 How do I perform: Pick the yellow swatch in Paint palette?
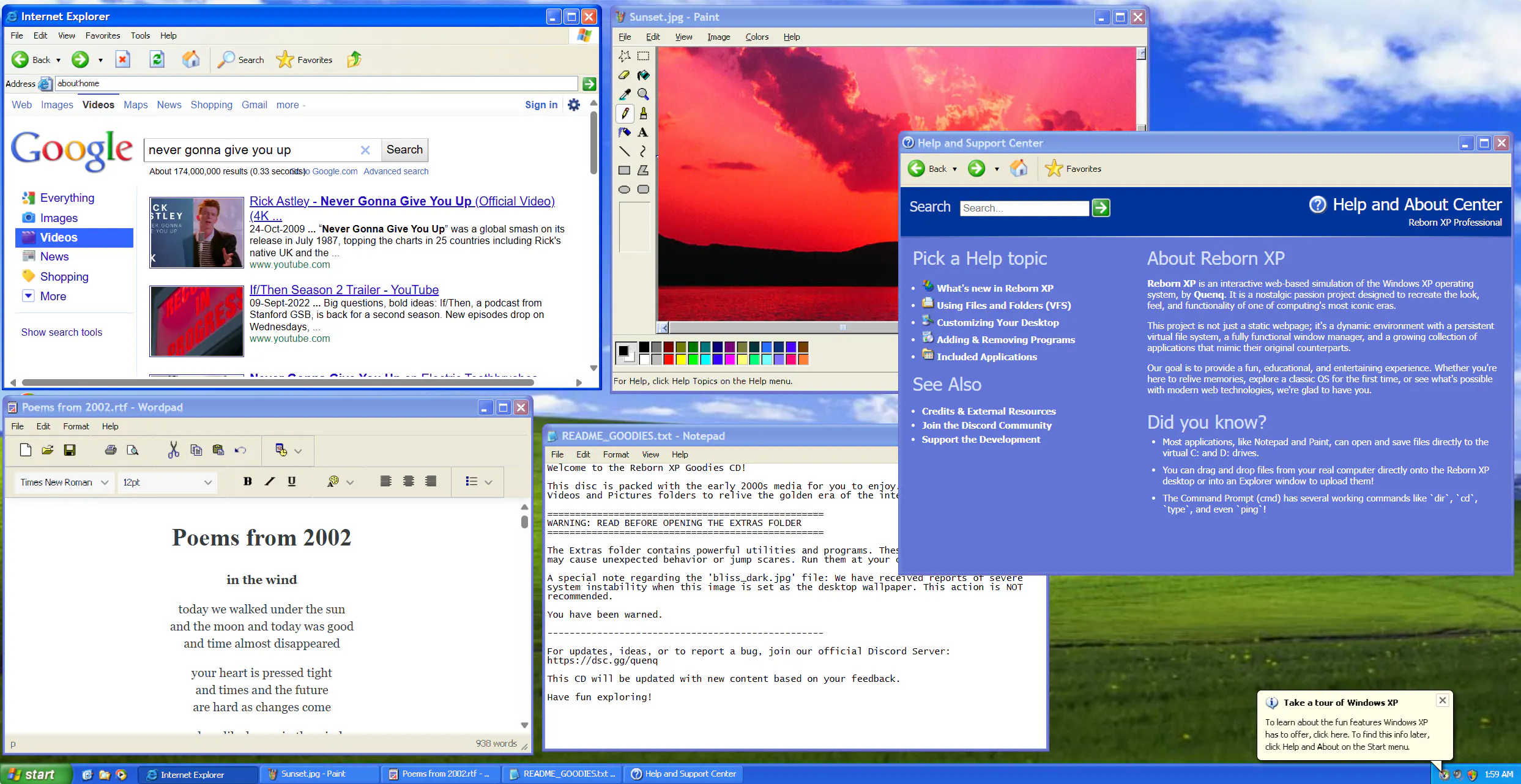point(681,359)
